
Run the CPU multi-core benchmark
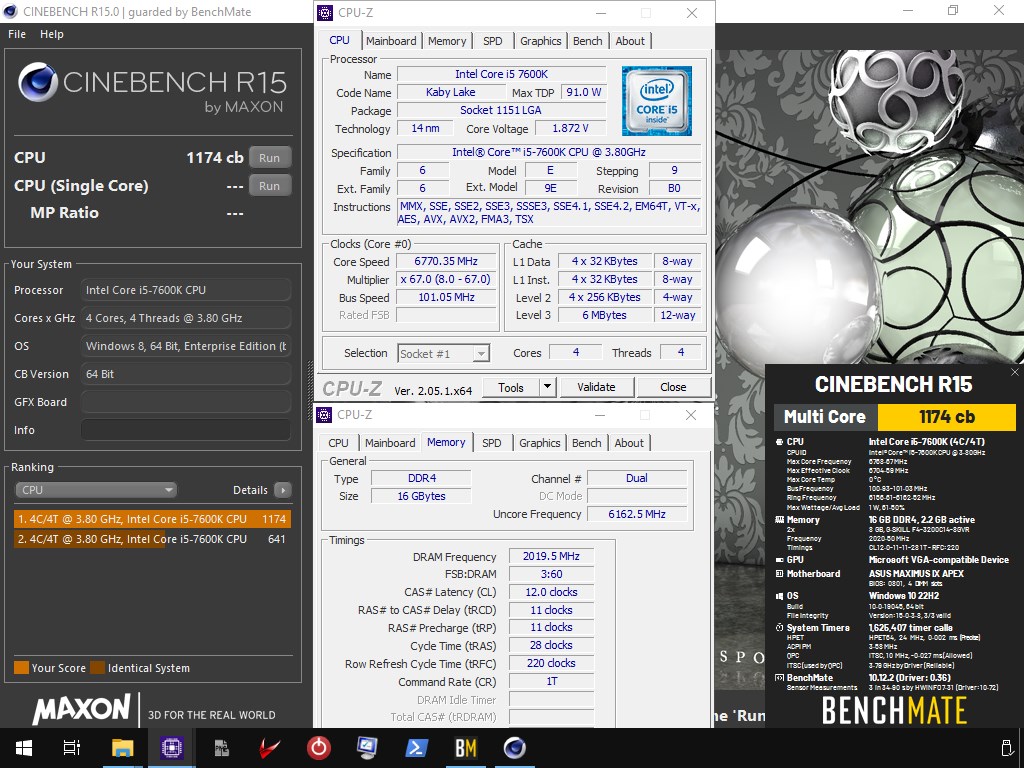point(269,157)
